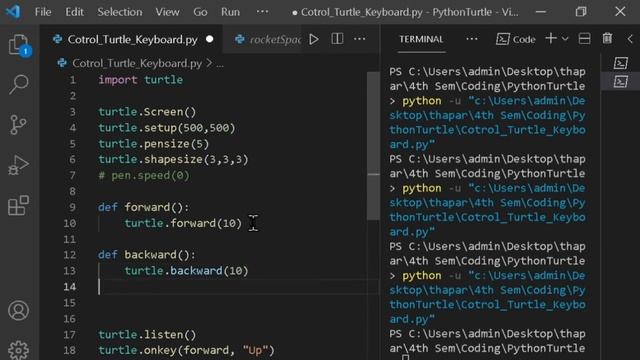640x360 pixels.
Task: Click Cotrol_Turtle_Keyboard.py in breadcrumb
Action: 137,63
